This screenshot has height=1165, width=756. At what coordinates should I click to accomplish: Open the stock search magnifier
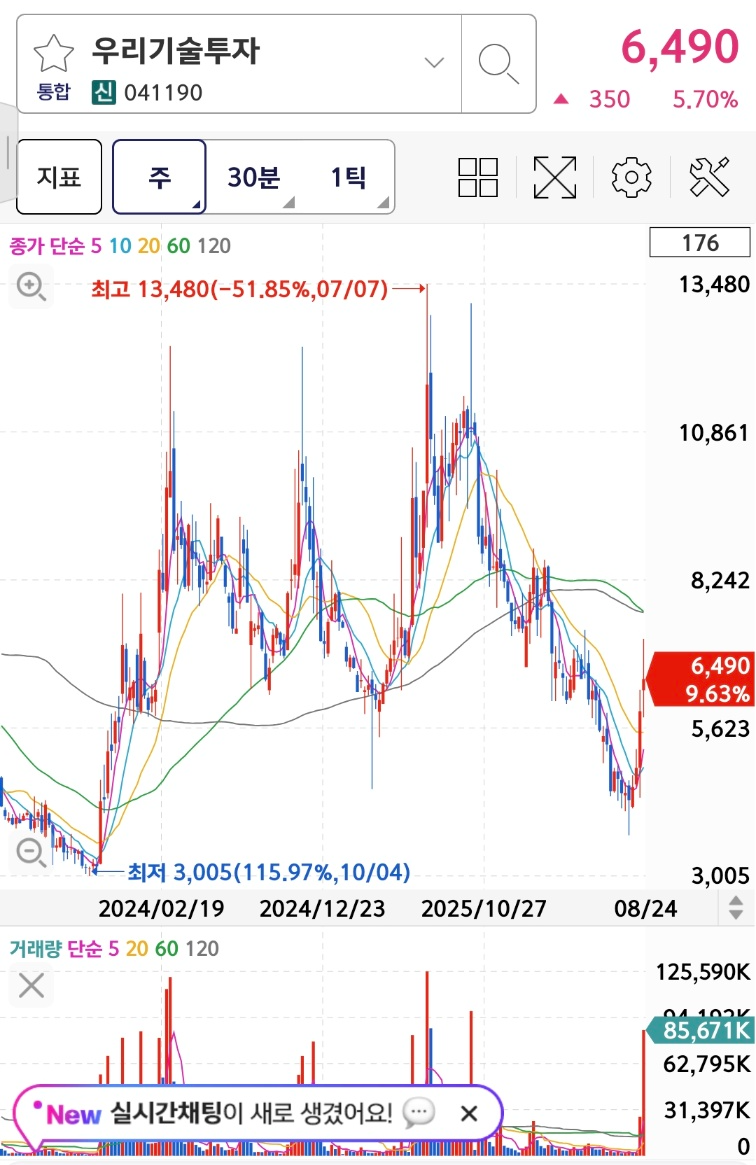coord(498,64)
